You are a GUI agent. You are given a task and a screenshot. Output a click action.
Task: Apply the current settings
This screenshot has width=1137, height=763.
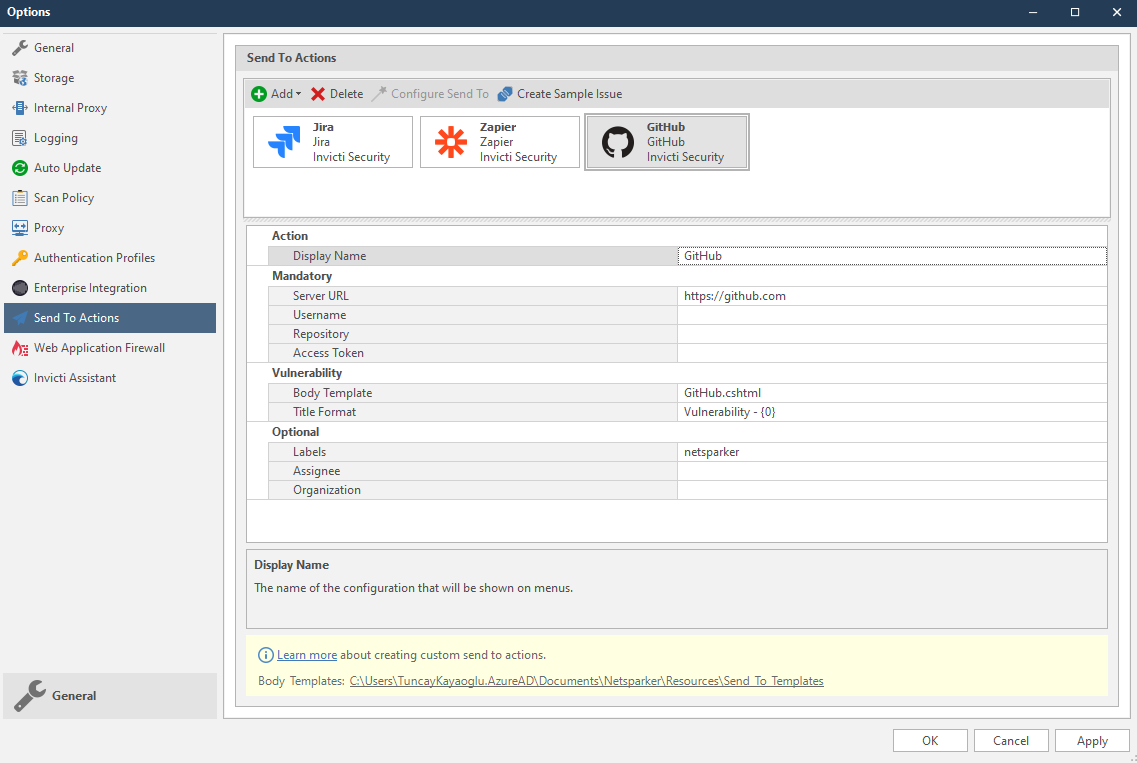click(1092, 740)
